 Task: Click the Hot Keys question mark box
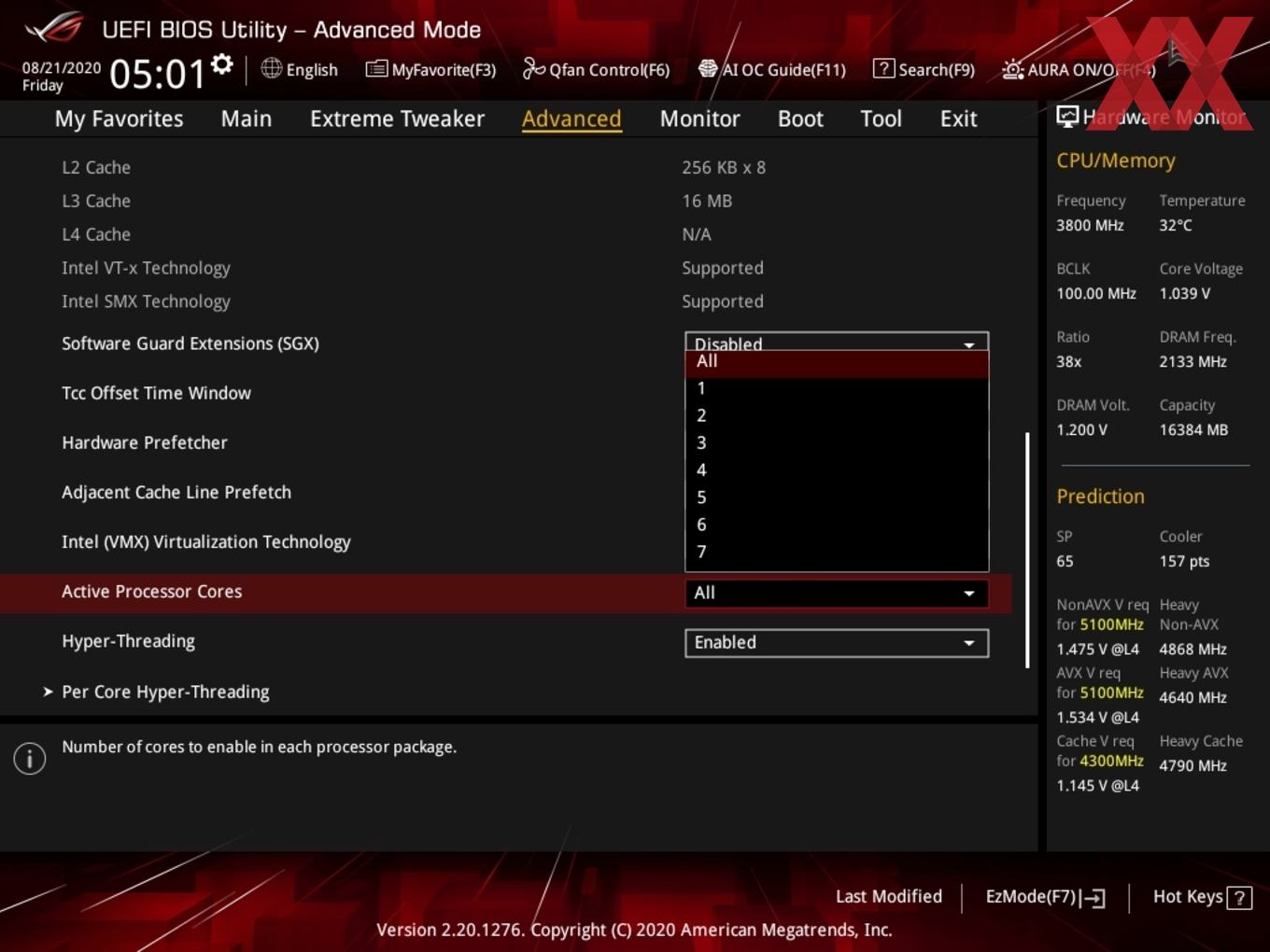pos(1239,898)
